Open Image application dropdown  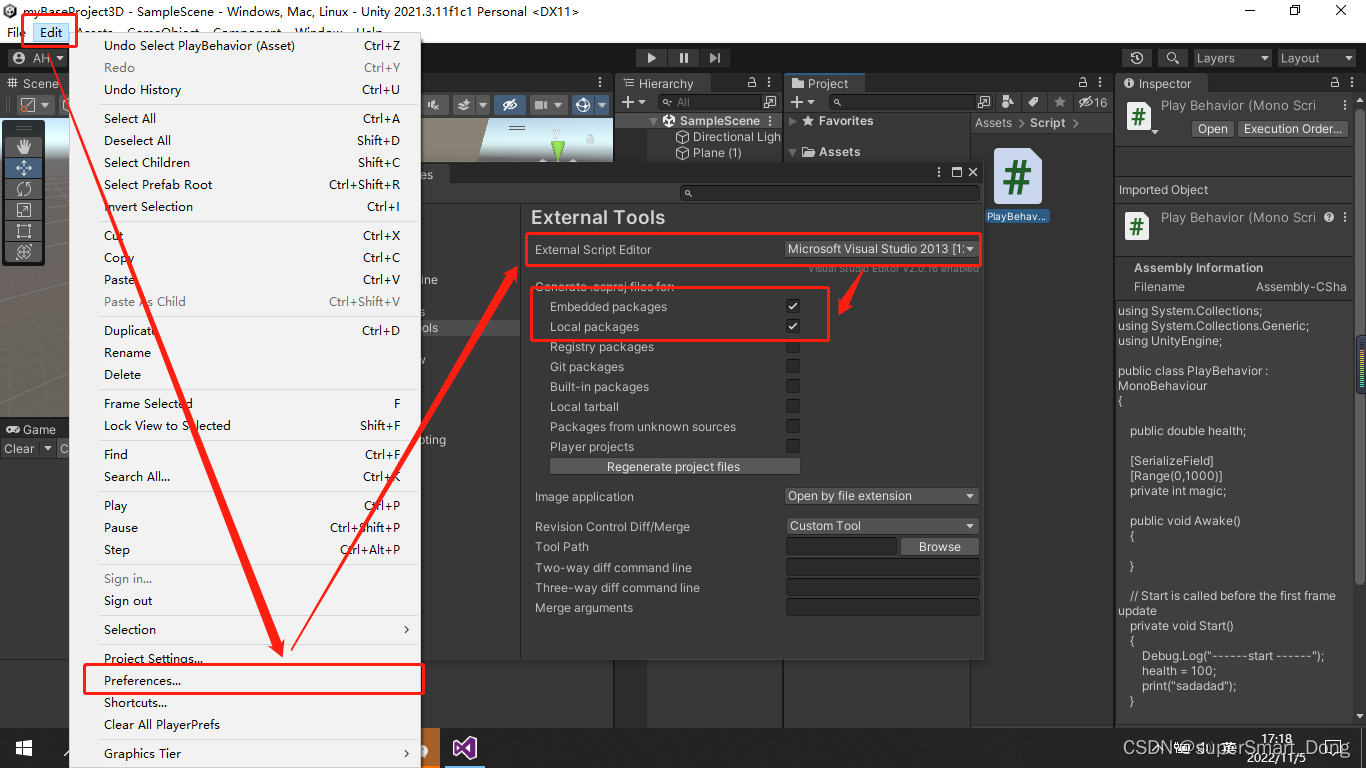coord(882,496)
